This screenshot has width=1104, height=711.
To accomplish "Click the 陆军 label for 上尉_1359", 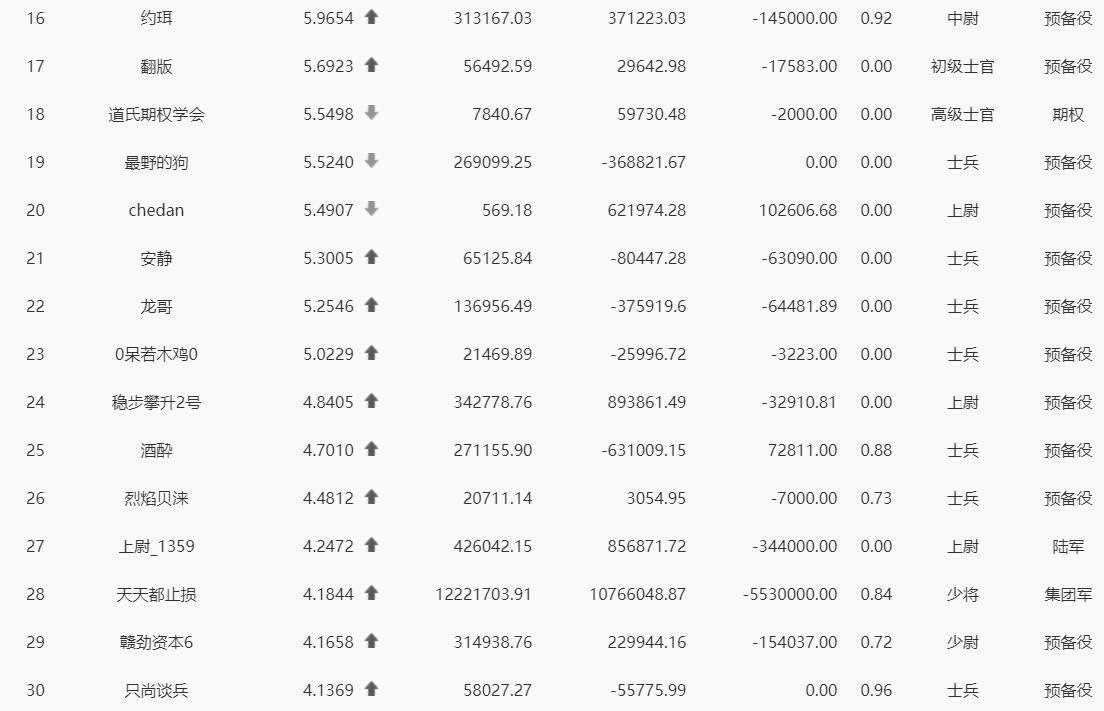I will (1068, 546).
